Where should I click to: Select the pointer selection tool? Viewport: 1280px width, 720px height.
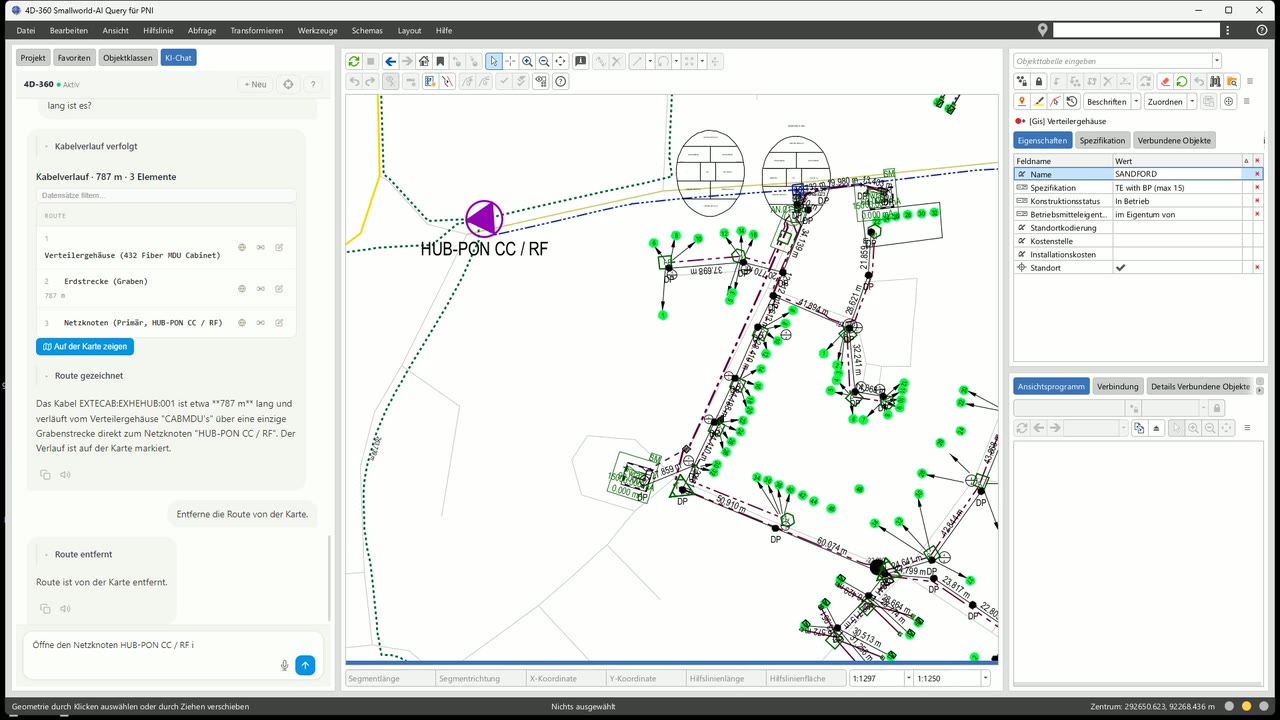point(494,61)
